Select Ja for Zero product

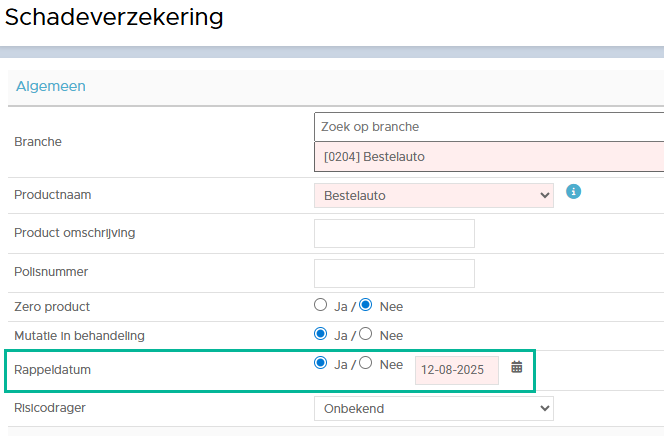(x=321, y=305)
